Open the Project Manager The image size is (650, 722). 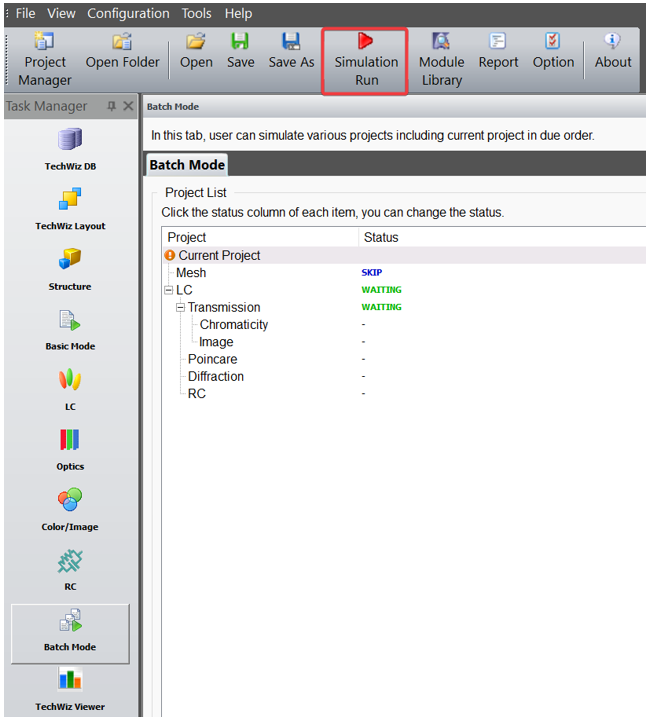click(45, 60)
